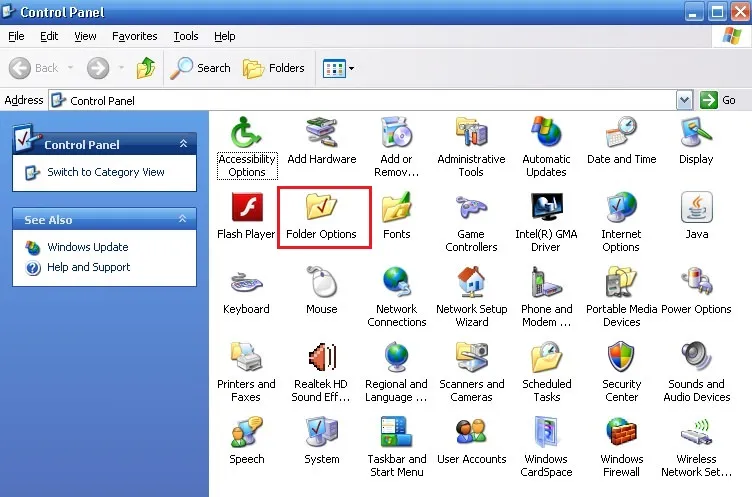The height and width of the screenshot is (497, 752).
Task: Click the Windows flag logo
Action: (731, 36)
